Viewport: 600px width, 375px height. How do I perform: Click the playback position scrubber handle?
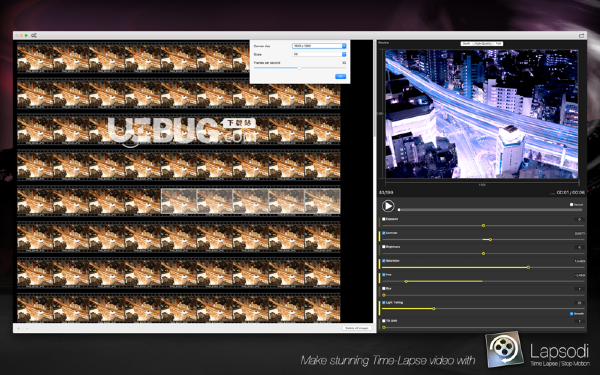tap(399, 210)
